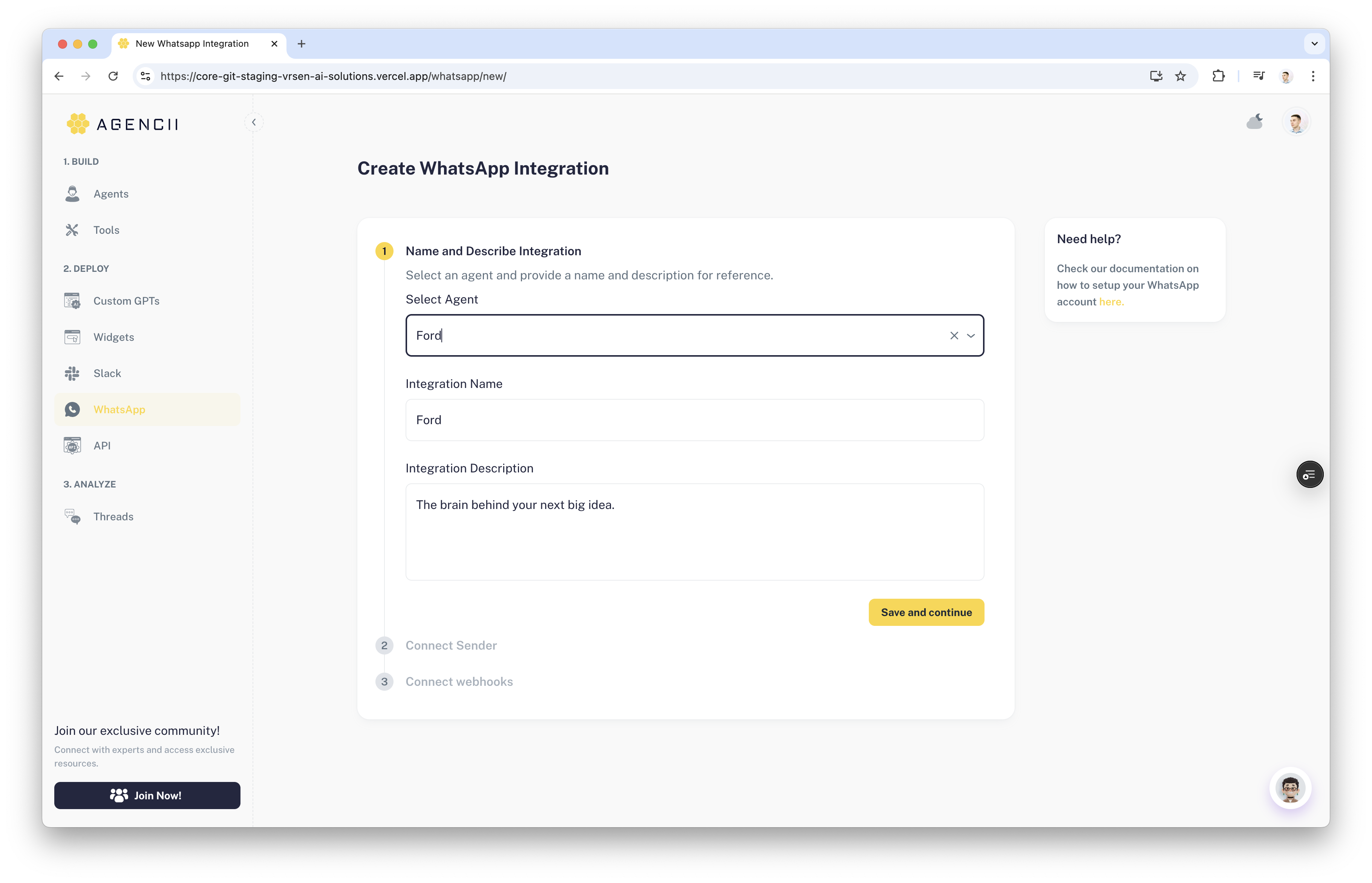Open the Threads analytics page
The width and height of the screenshot is (1372, 883).
pyautogui.click(x=113, y=517)
